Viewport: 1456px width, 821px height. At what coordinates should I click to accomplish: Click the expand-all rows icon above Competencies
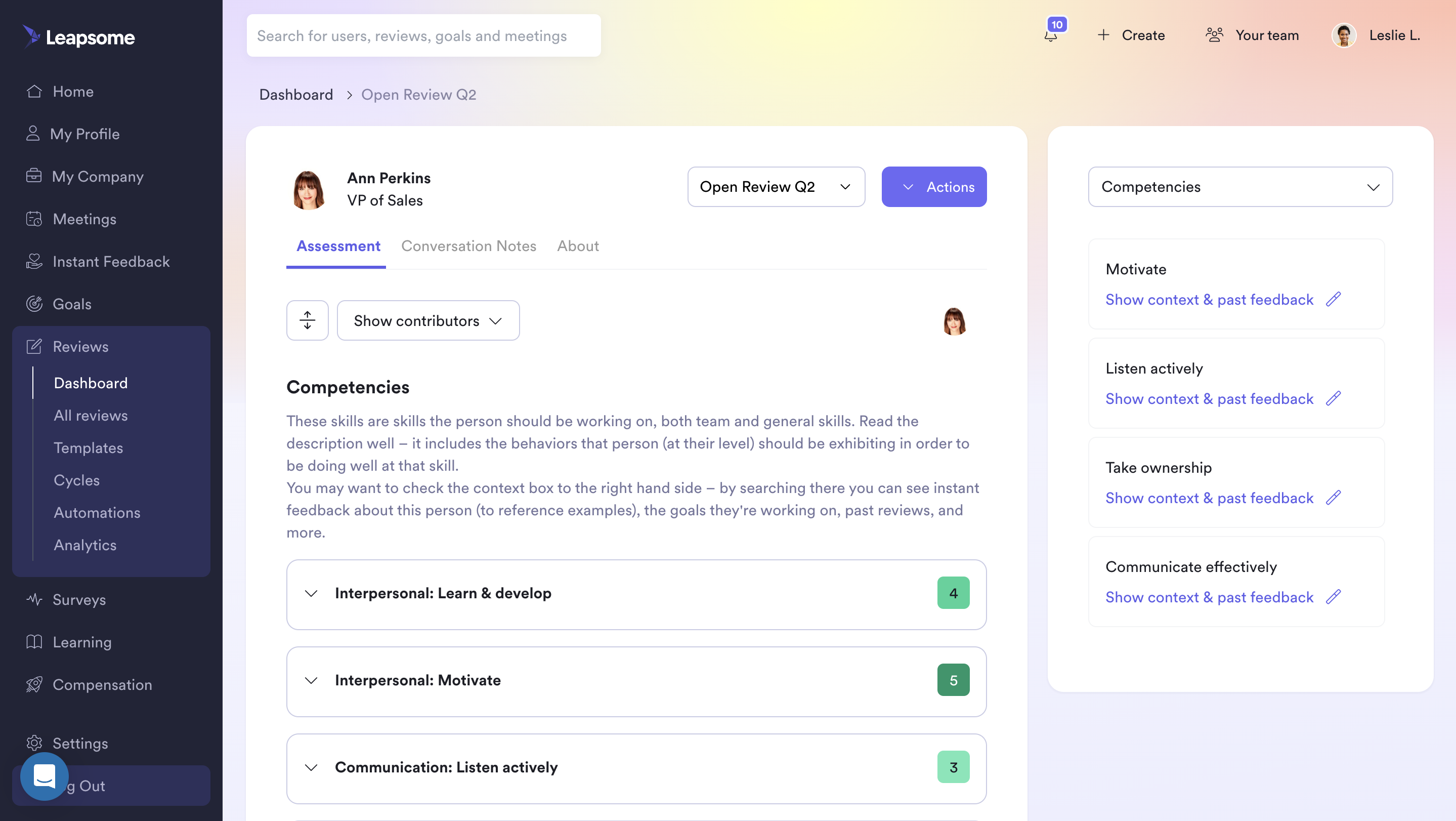point(307,320)
